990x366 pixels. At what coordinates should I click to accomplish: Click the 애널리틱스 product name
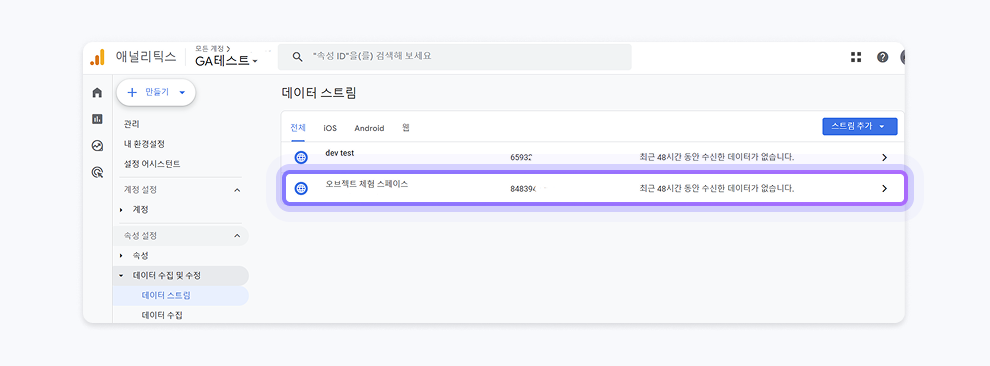pos(146,57)
